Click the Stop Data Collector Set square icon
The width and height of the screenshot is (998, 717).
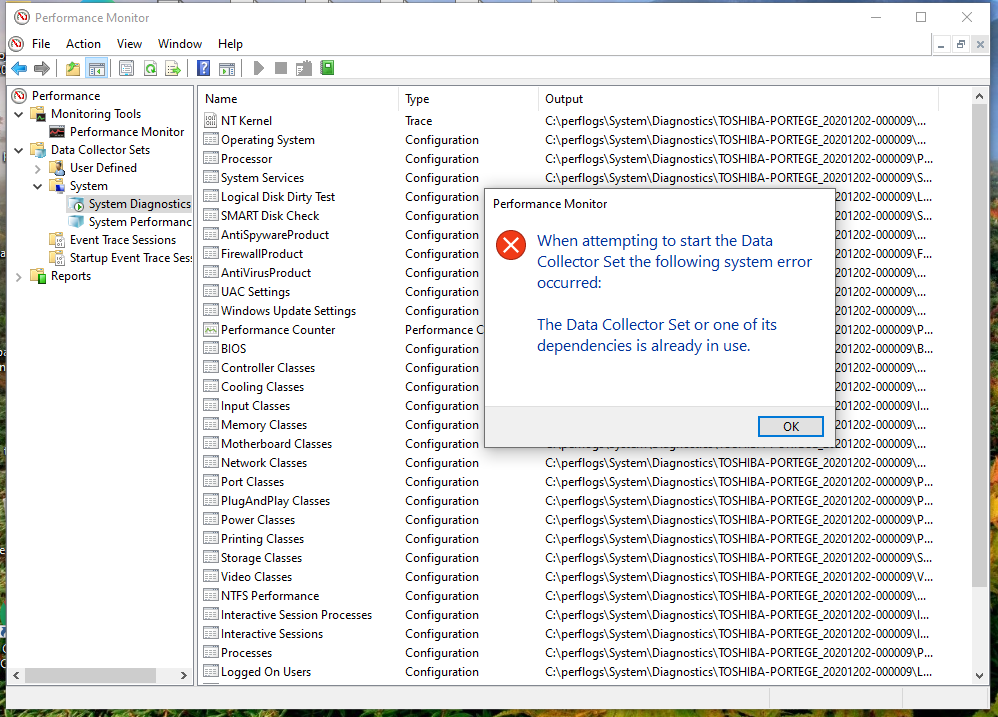pos(281,68)
